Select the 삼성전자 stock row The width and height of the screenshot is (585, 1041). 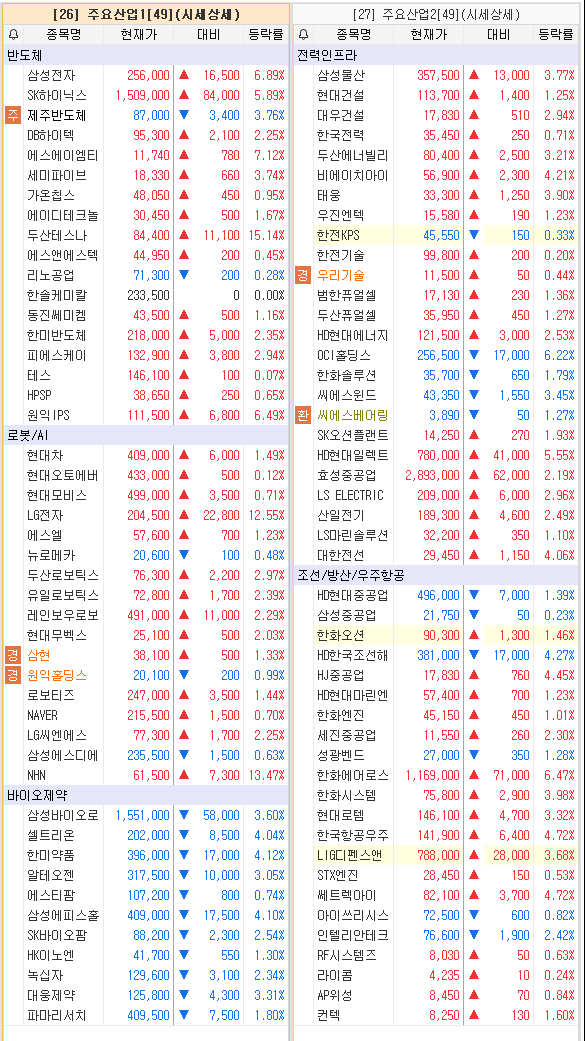(146, 76)
